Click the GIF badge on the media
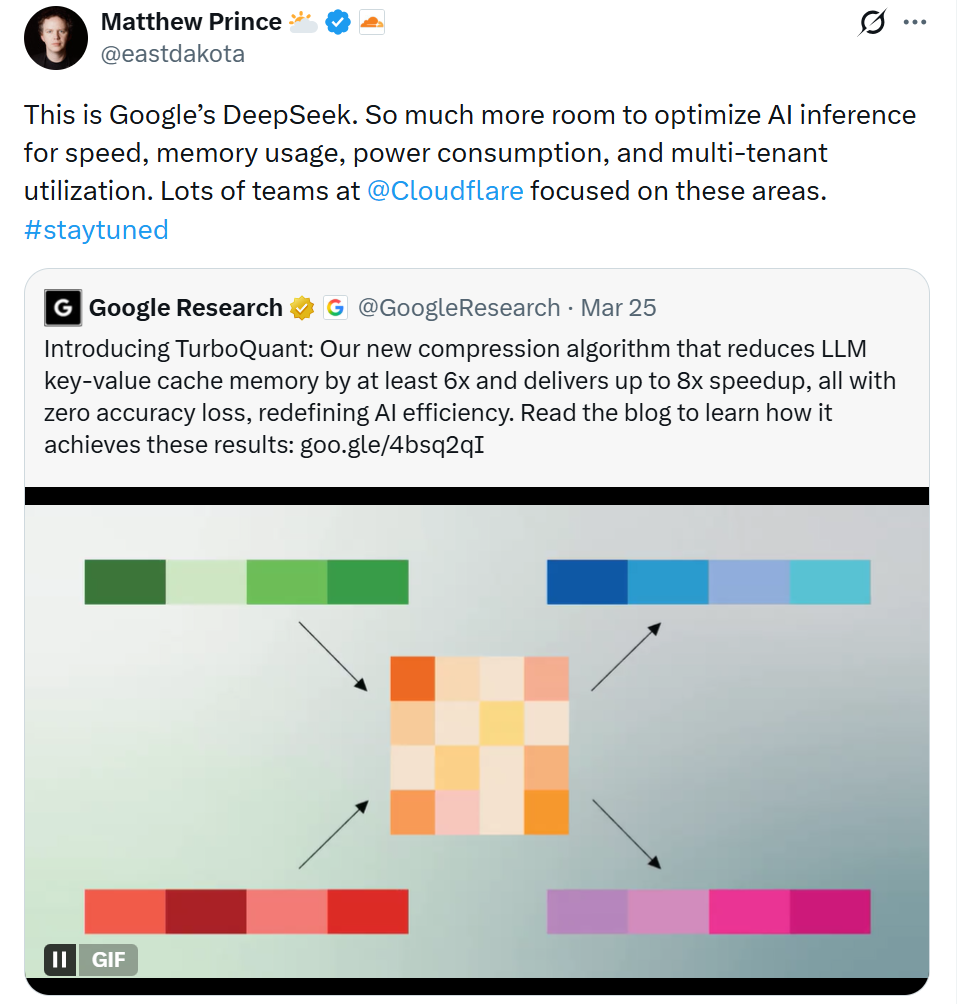The image size is (964, 1004). point(107,959)
